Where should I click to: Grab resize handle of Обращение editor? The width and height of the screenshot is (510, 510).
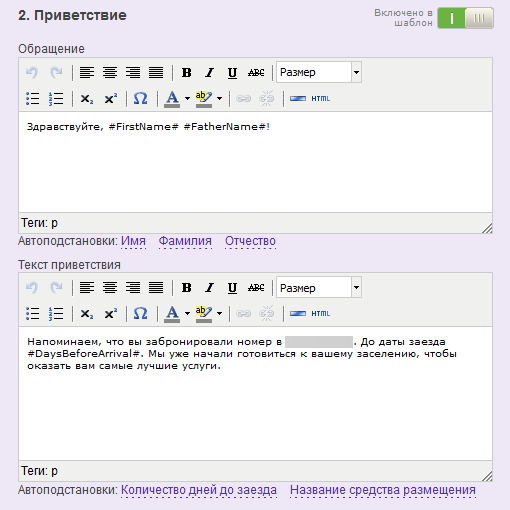[x=487, y=228]
